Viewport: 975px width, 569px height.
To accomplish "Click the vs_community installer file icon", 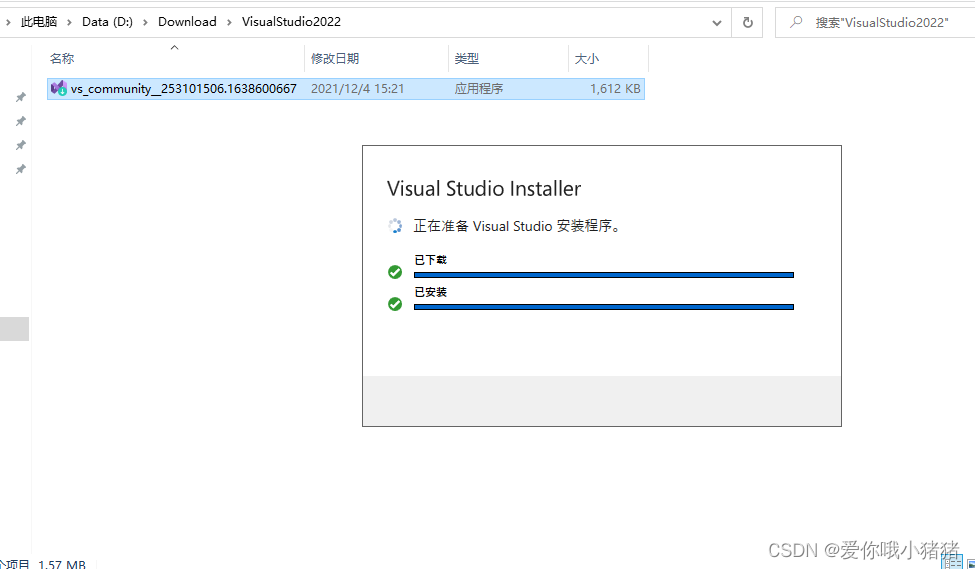I will click(59, 88).
